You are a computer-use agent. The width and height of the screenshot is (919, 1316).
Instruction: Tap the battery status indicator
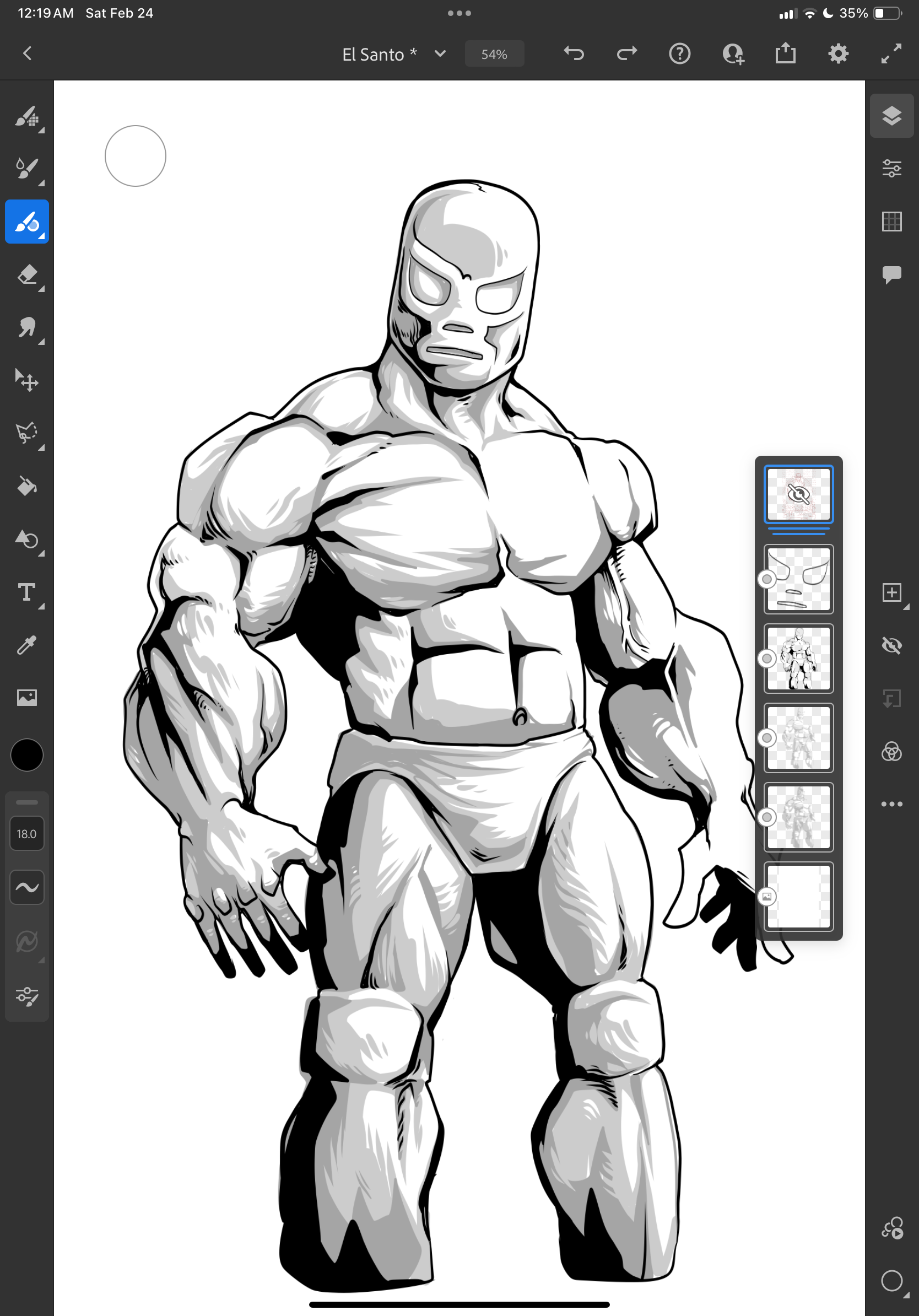point(888,13)
